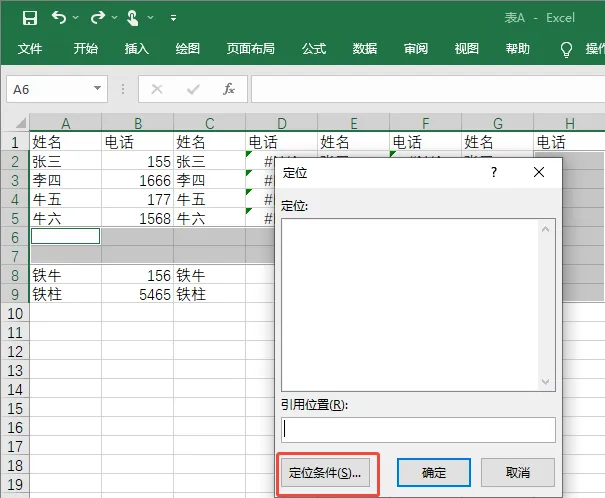Click cell A8 containing 铁牛
The image size is (605, 498).
coord(66,275)
